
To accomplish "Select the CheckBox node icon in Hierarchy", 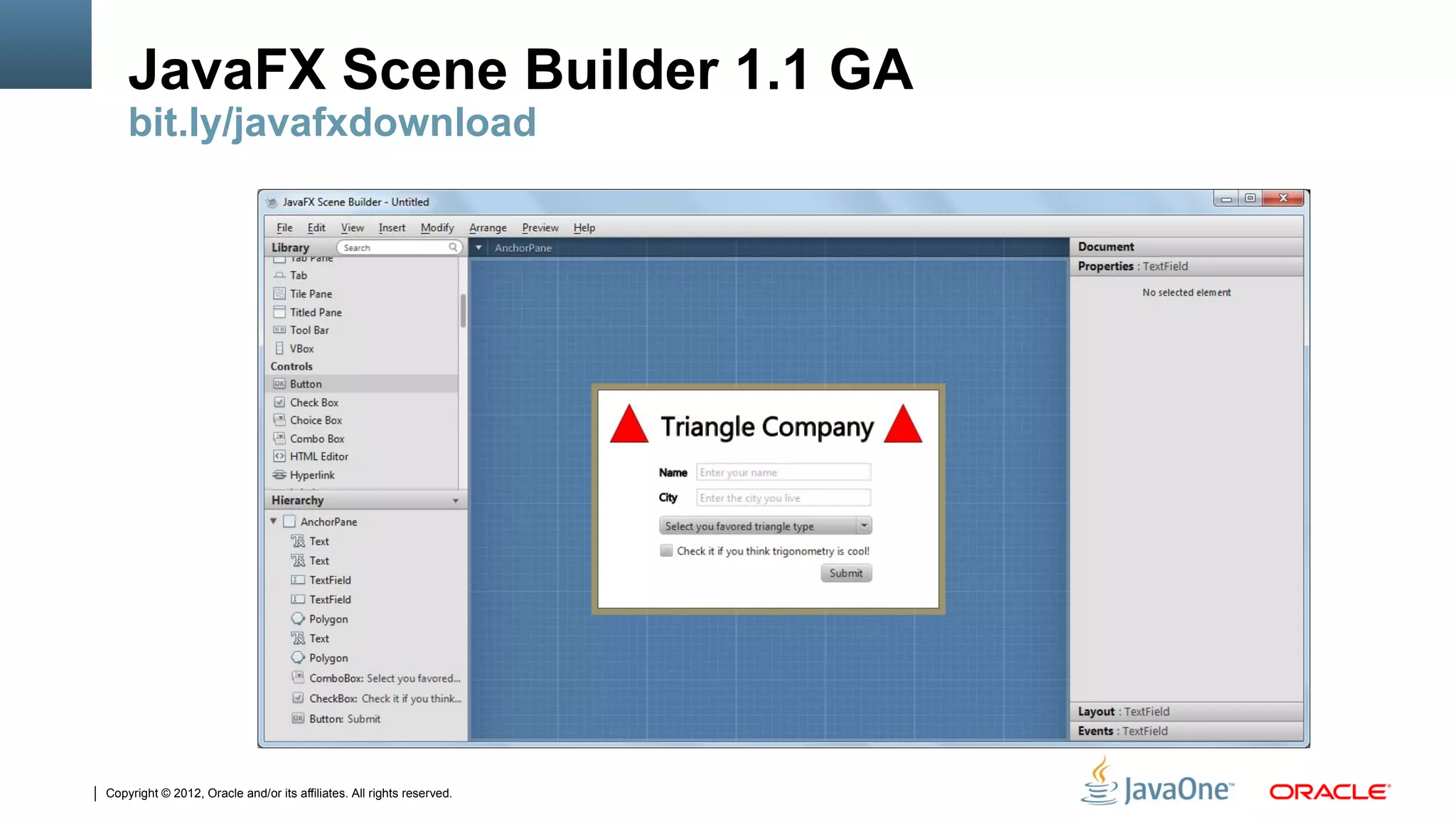I will point(298,698).
